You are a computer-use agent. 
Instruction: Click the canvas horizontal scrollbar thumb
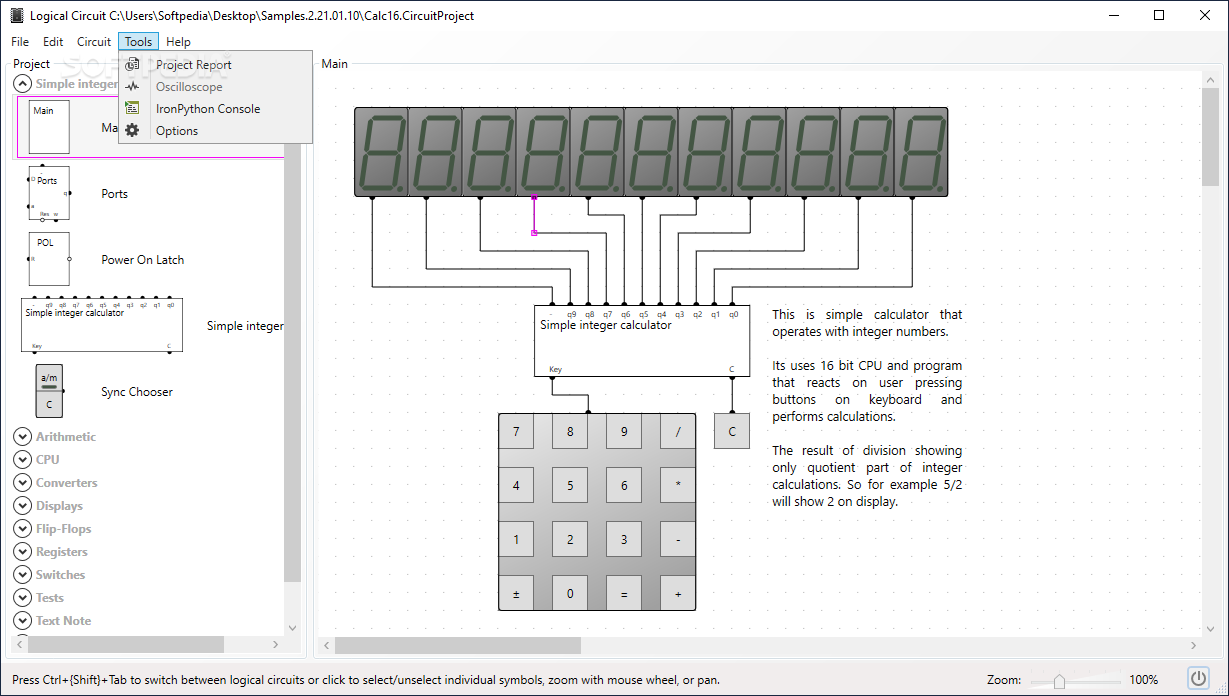pos(458,646)
